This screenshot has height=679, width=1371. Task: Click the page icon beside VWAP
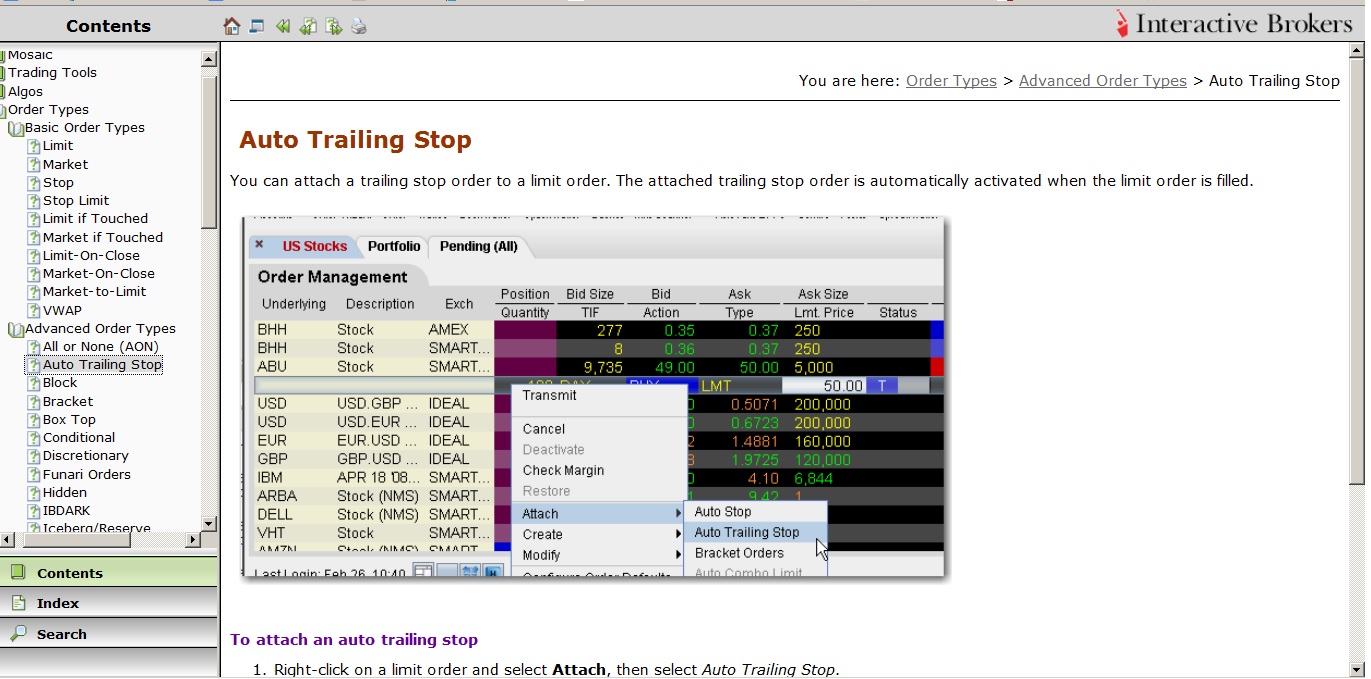[34, 311]
